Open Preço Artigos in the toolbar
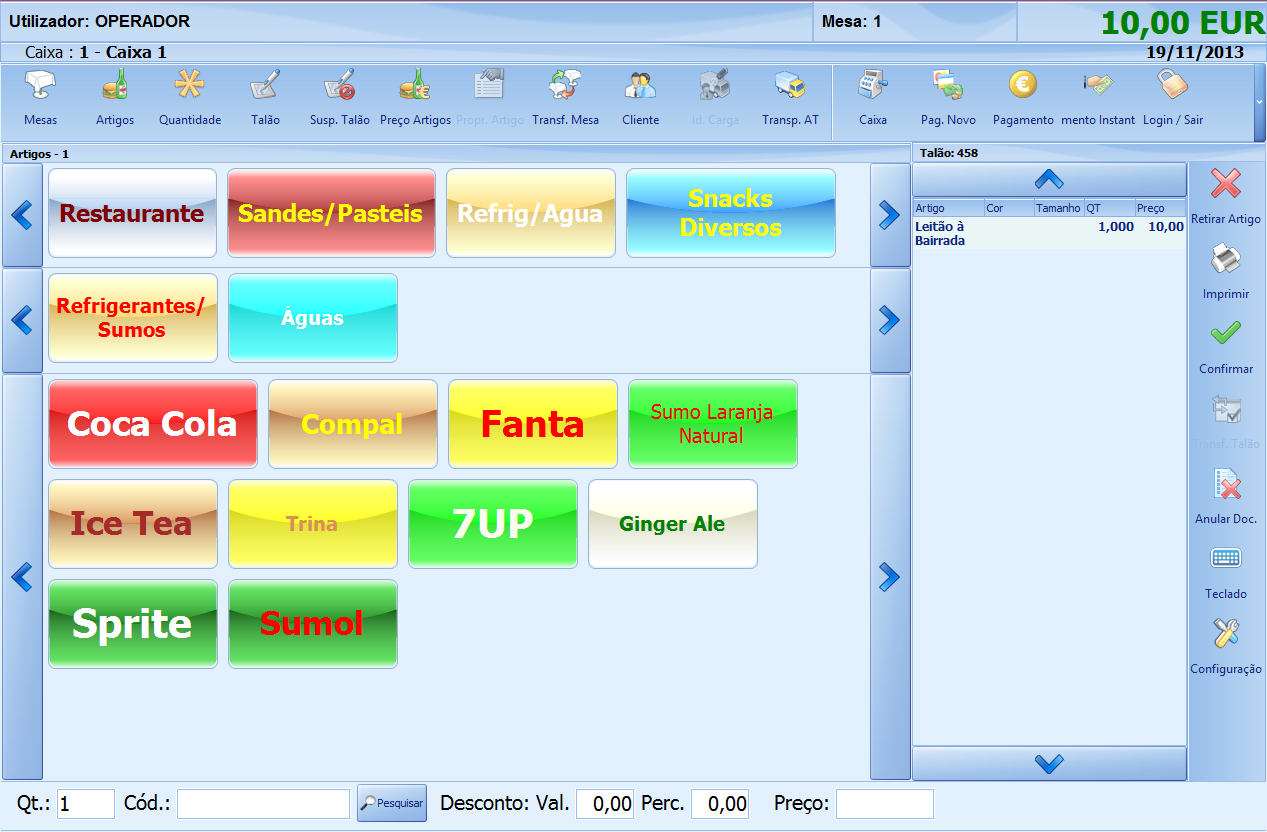This screenshot has width=1267, height=832. 415,97
